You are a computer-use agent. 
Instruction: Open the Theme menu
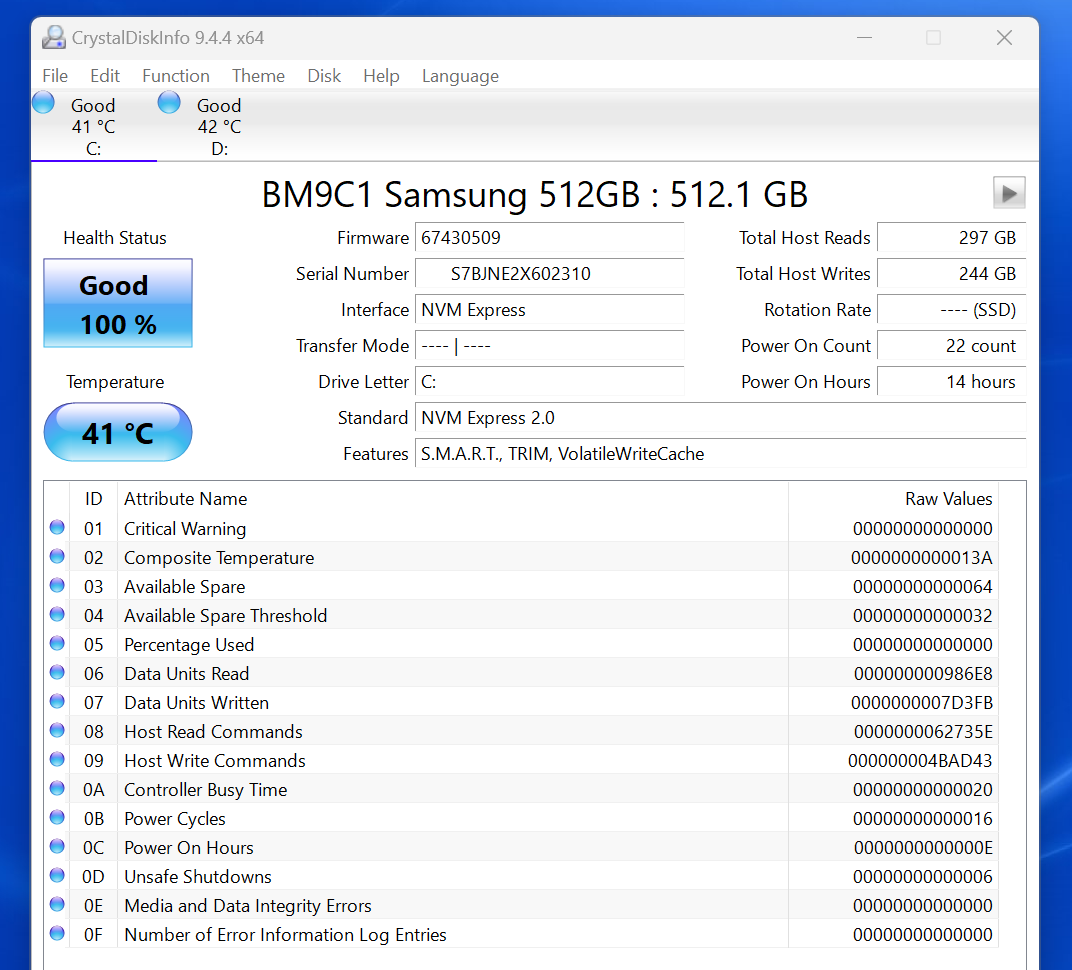pyautogui.click(x=258, y=76)
